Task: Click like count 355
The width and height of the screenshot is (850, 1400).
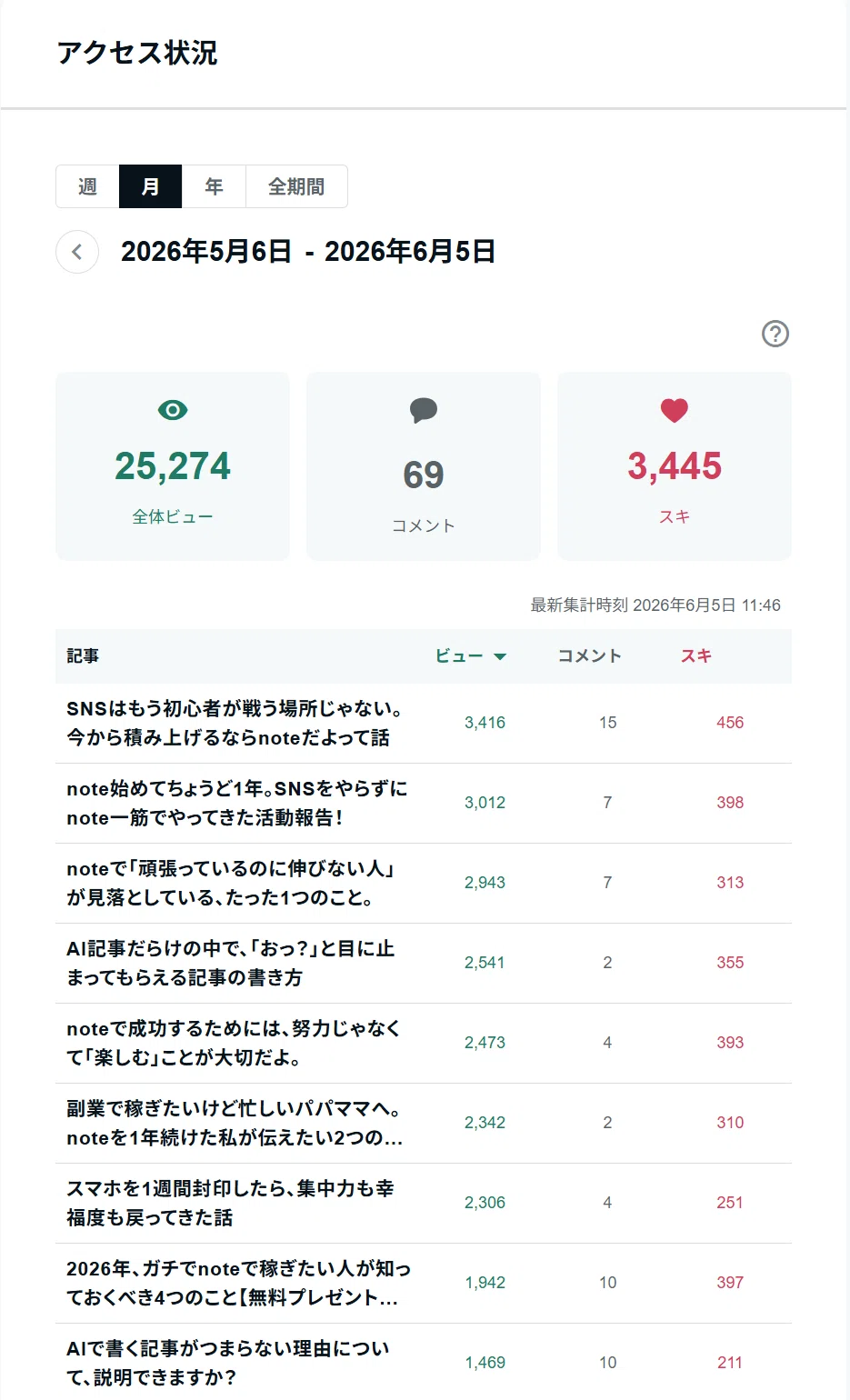Action: tap(730, 963)
